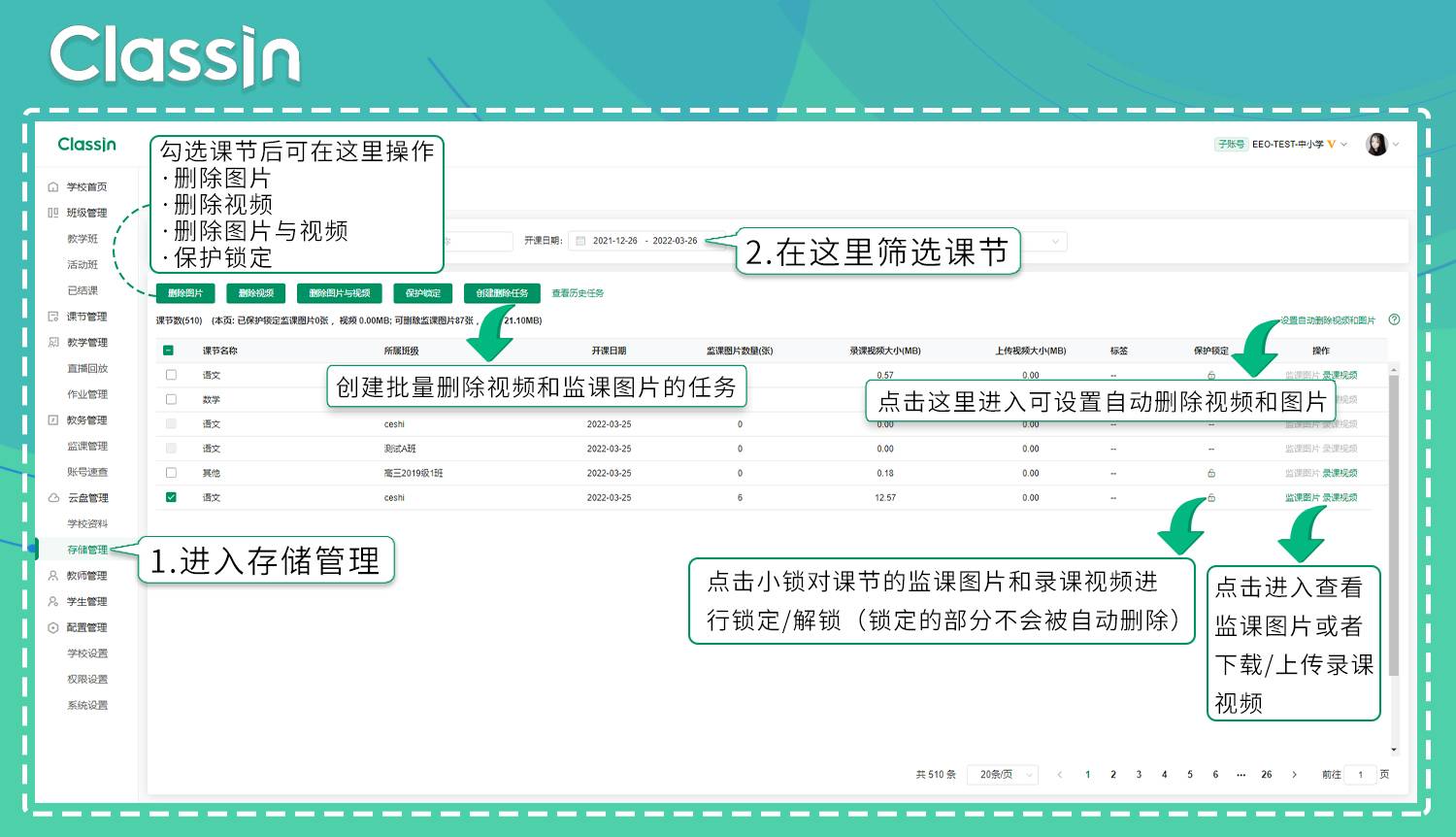Screen dimensions: 1456x837
Task: Click the 前往 page number input field
Action: tap(1360, 775)
